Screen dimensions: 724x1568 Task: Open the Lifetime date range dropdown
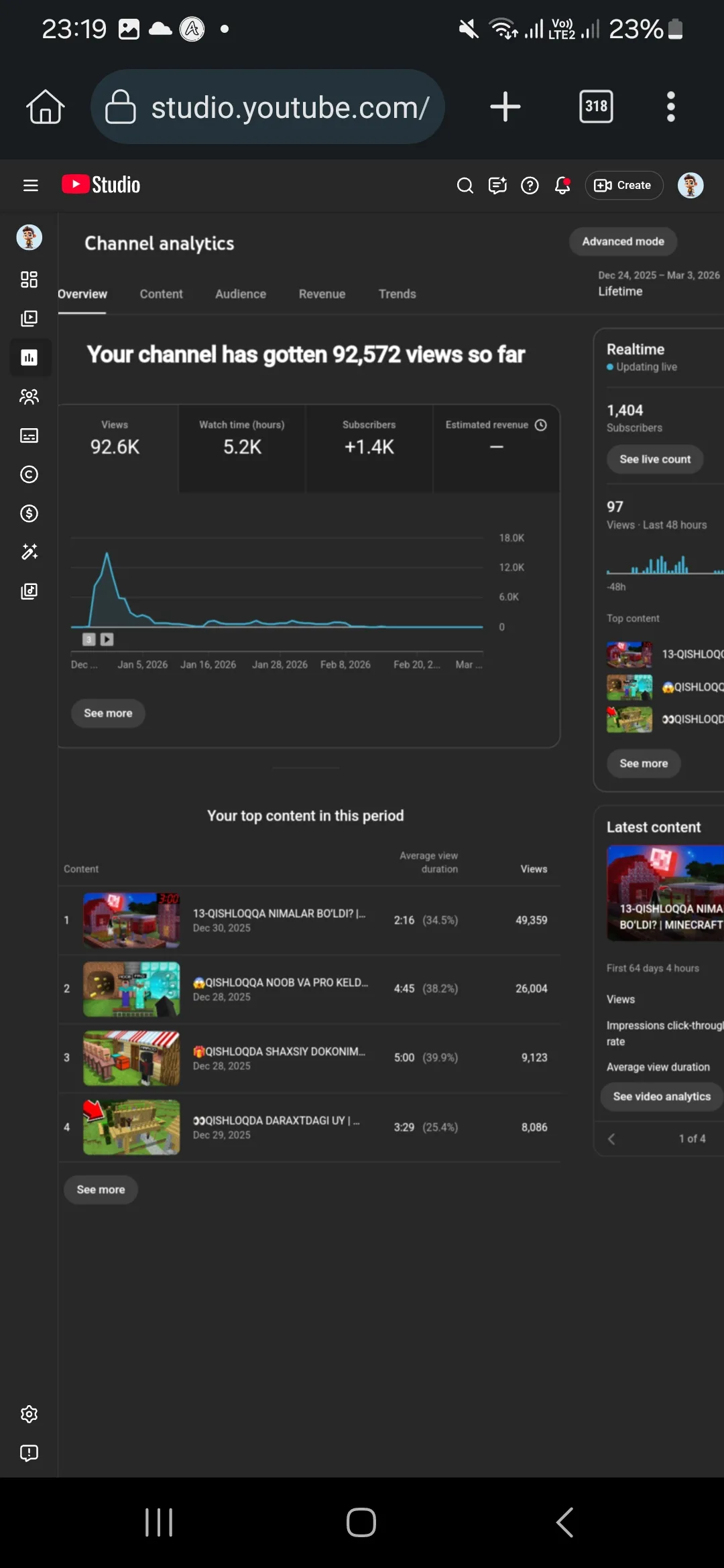click(x=659, y=283)
